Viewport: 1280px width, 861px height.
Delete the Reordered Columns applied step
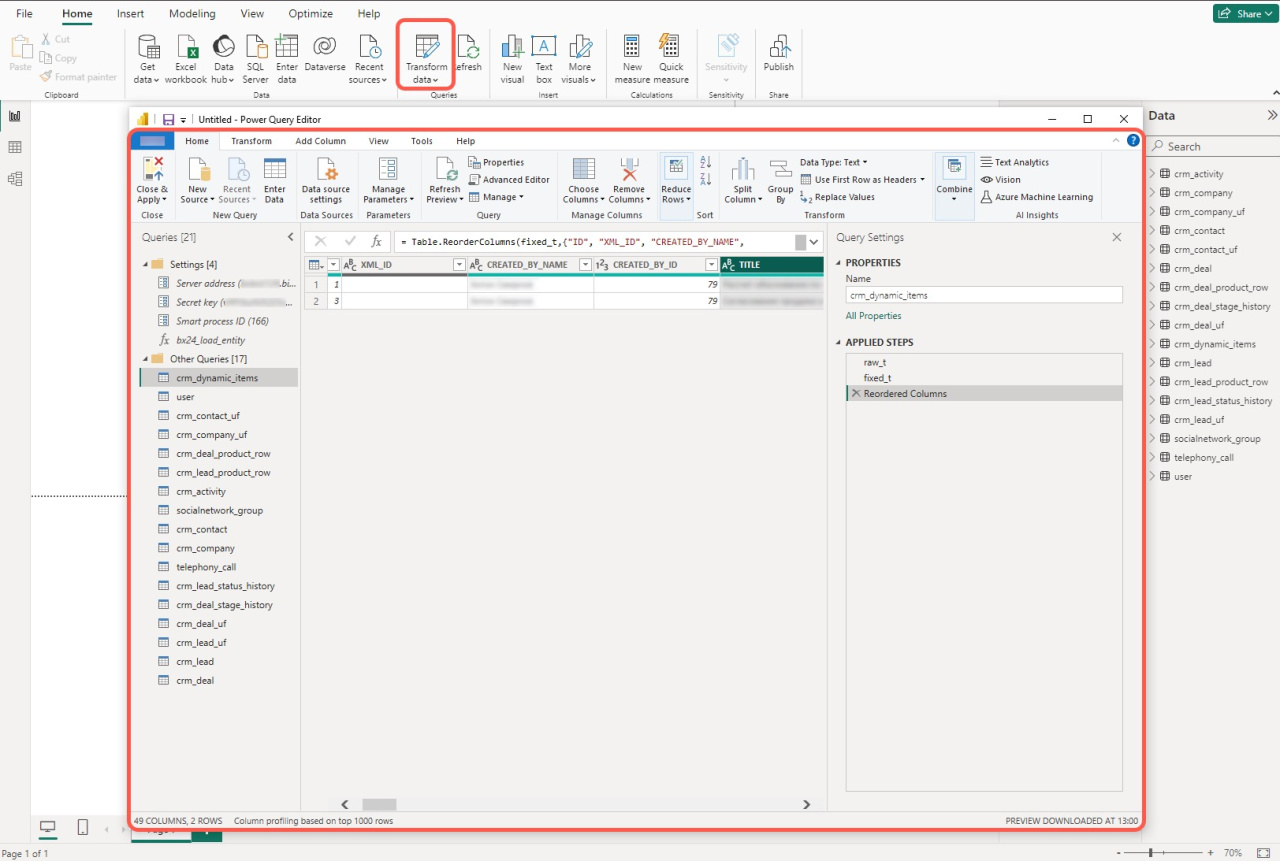tap(855, 394)
